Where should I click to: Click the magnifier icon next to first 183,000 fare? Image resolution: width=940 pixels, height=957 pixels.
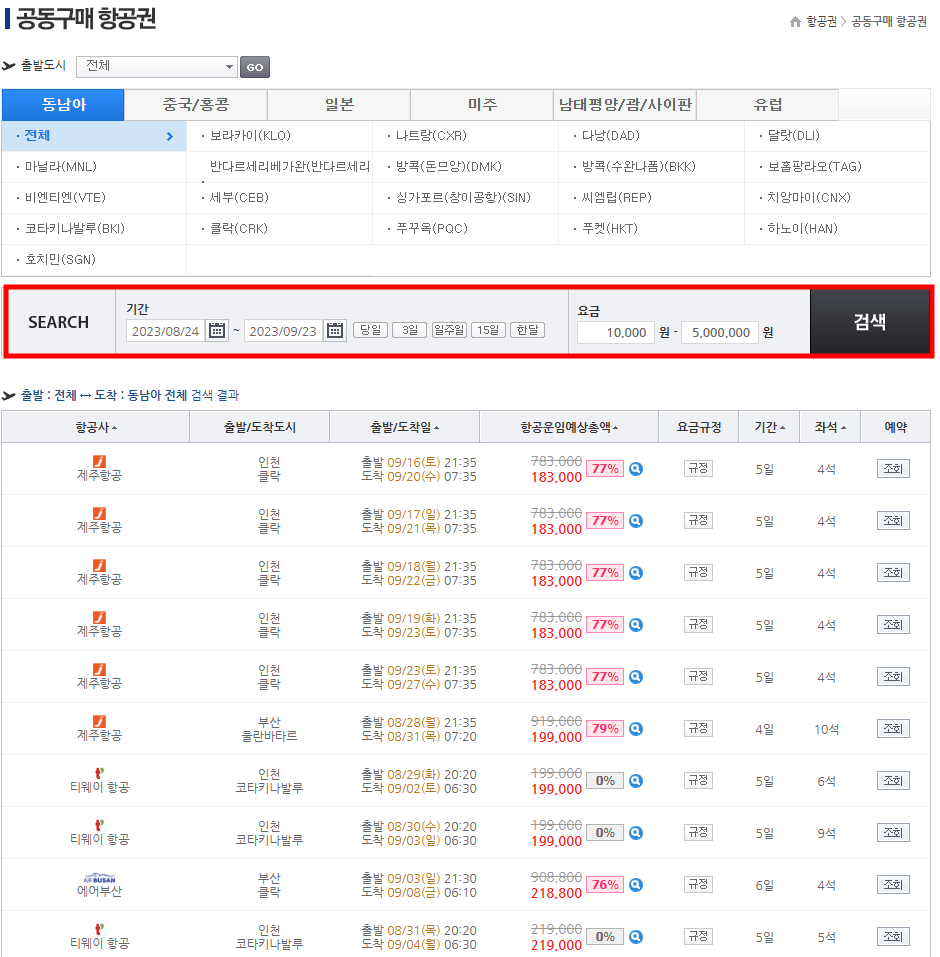point(635,468)
